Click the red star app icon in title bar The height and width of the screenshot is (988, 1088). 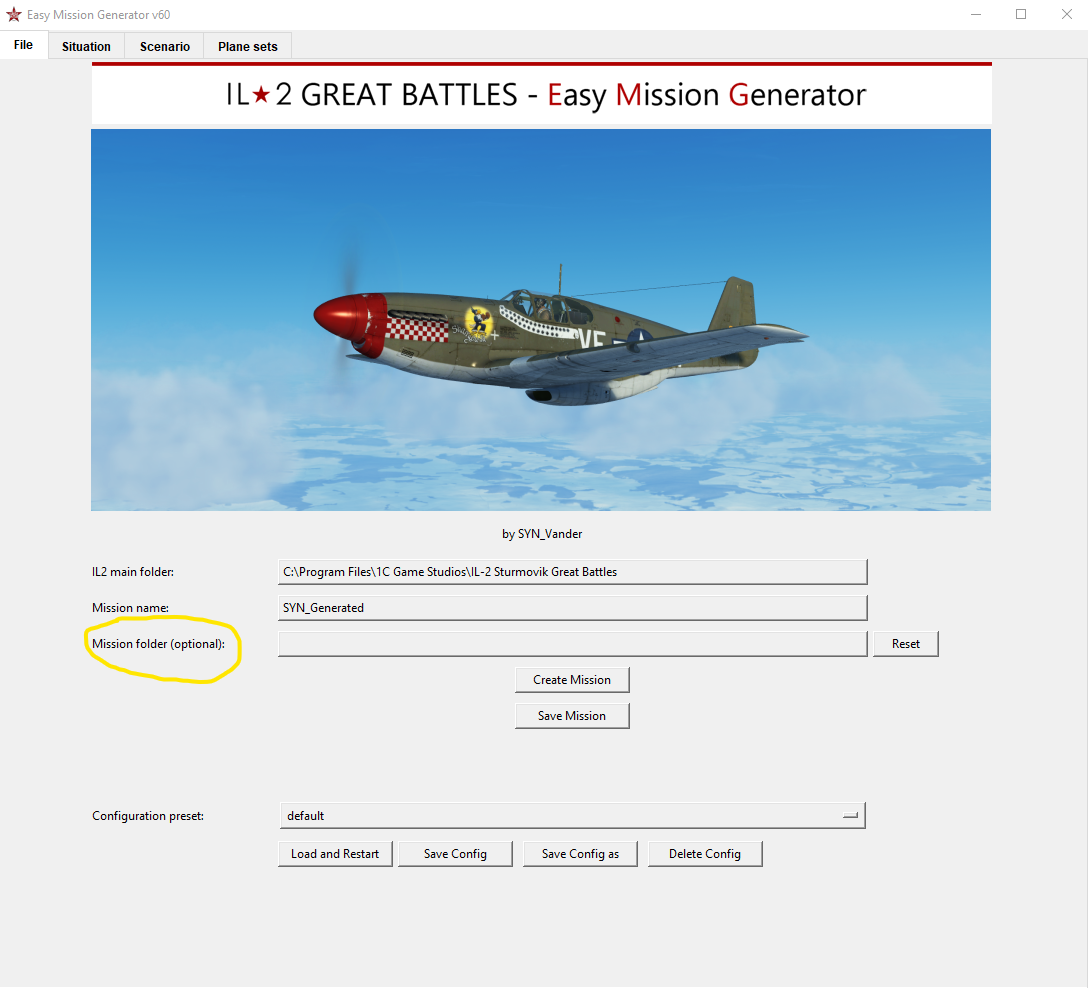(x=14, y=15)
